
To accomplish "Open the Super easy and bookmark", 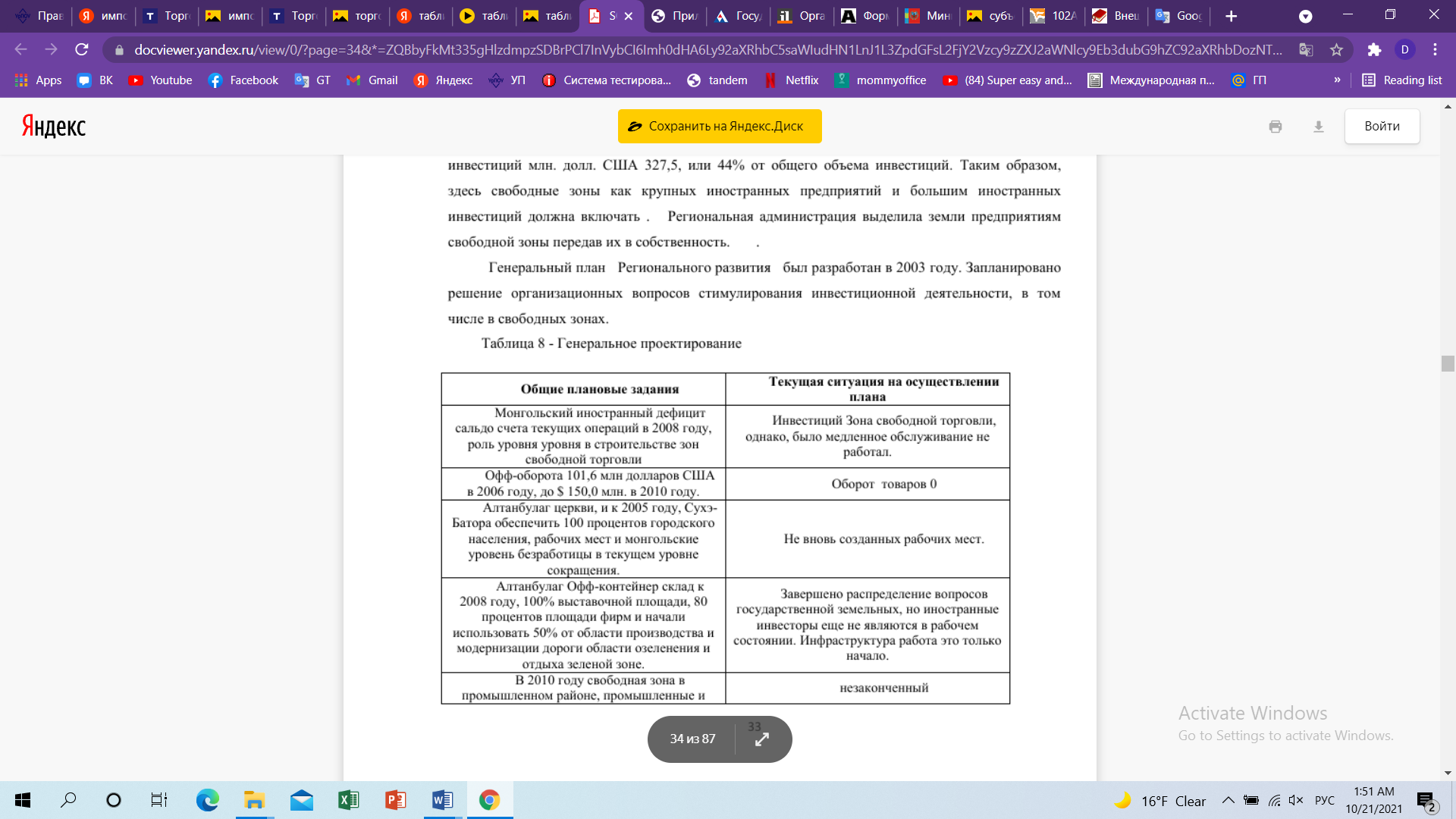I will point(1007,80).
